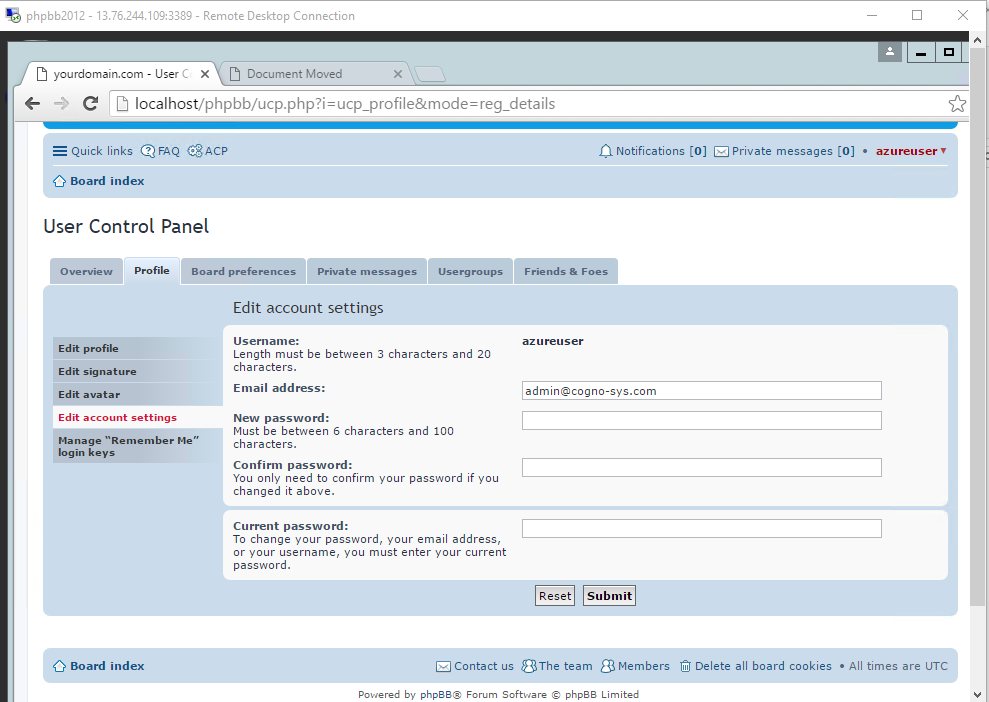
Task: Click the browser reload icon
Action: [x=90, y=104]
